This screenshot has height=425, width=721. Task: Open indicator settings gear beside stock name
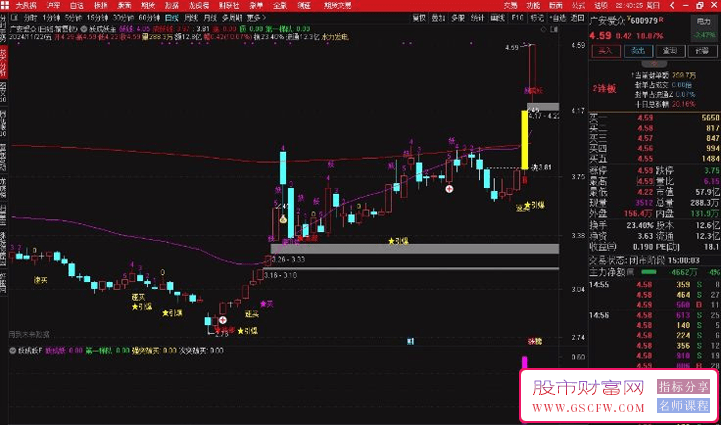click(85, 29)
